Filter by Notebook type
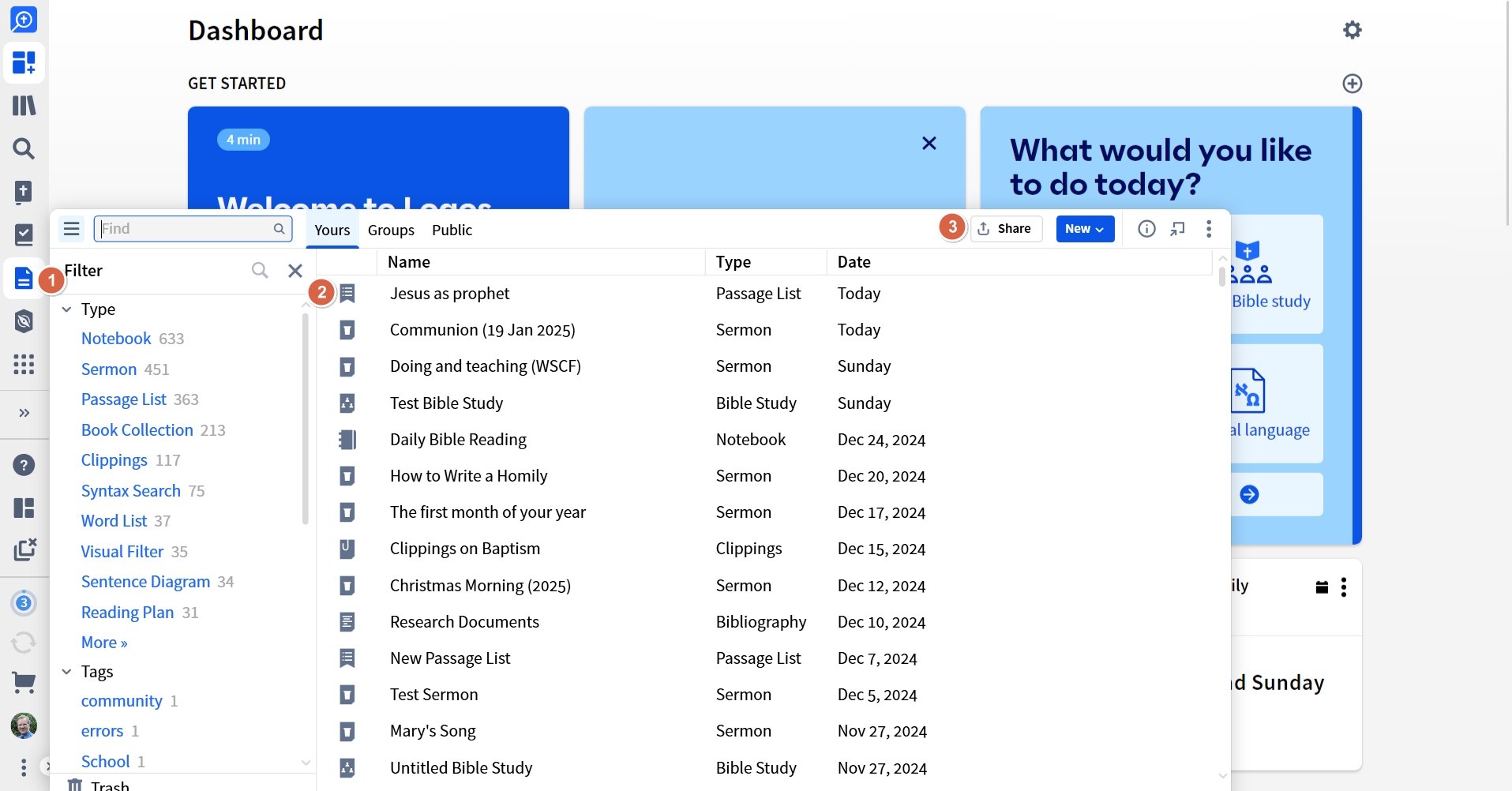The image size is (1512, 791). (x=116, y=339)
